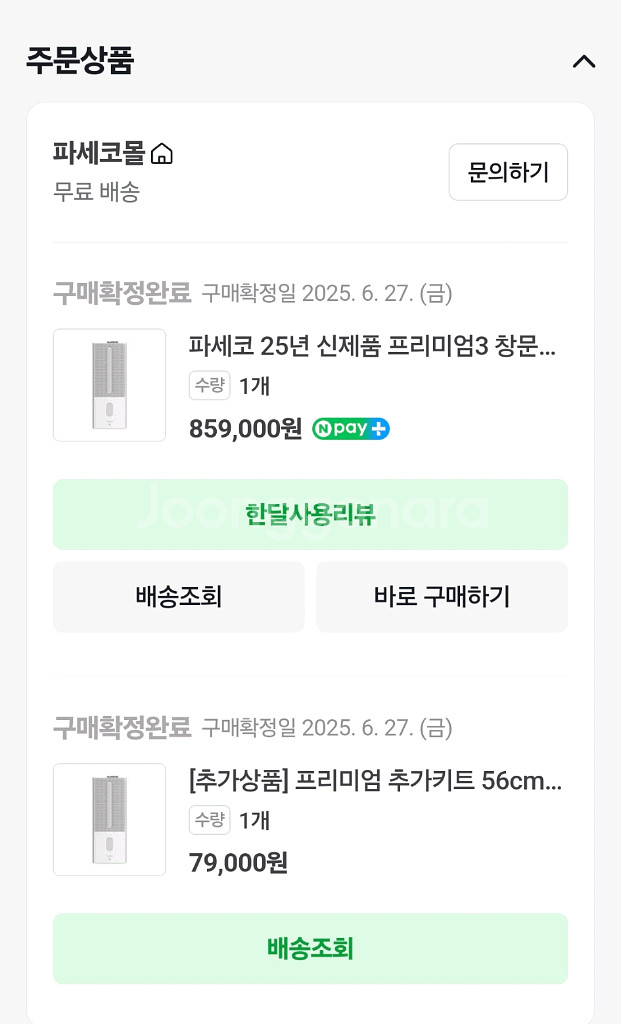This screenshot has width=621, height=1024.
Task: Open the [추가상품] 프리미엄 추가키트 title
Action: [375, 780]
